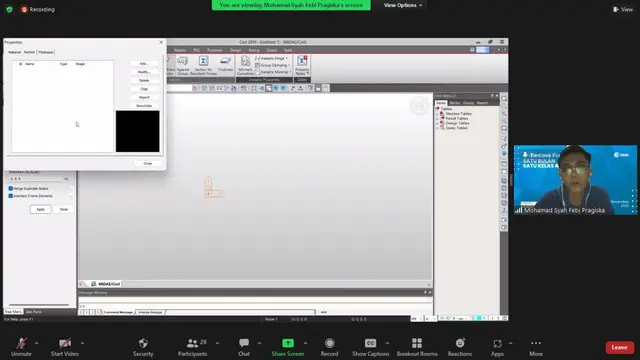This screenshot has width=640, height=360.
Task: Open the Pushover ribbon tab
Action: coord(215,50)
